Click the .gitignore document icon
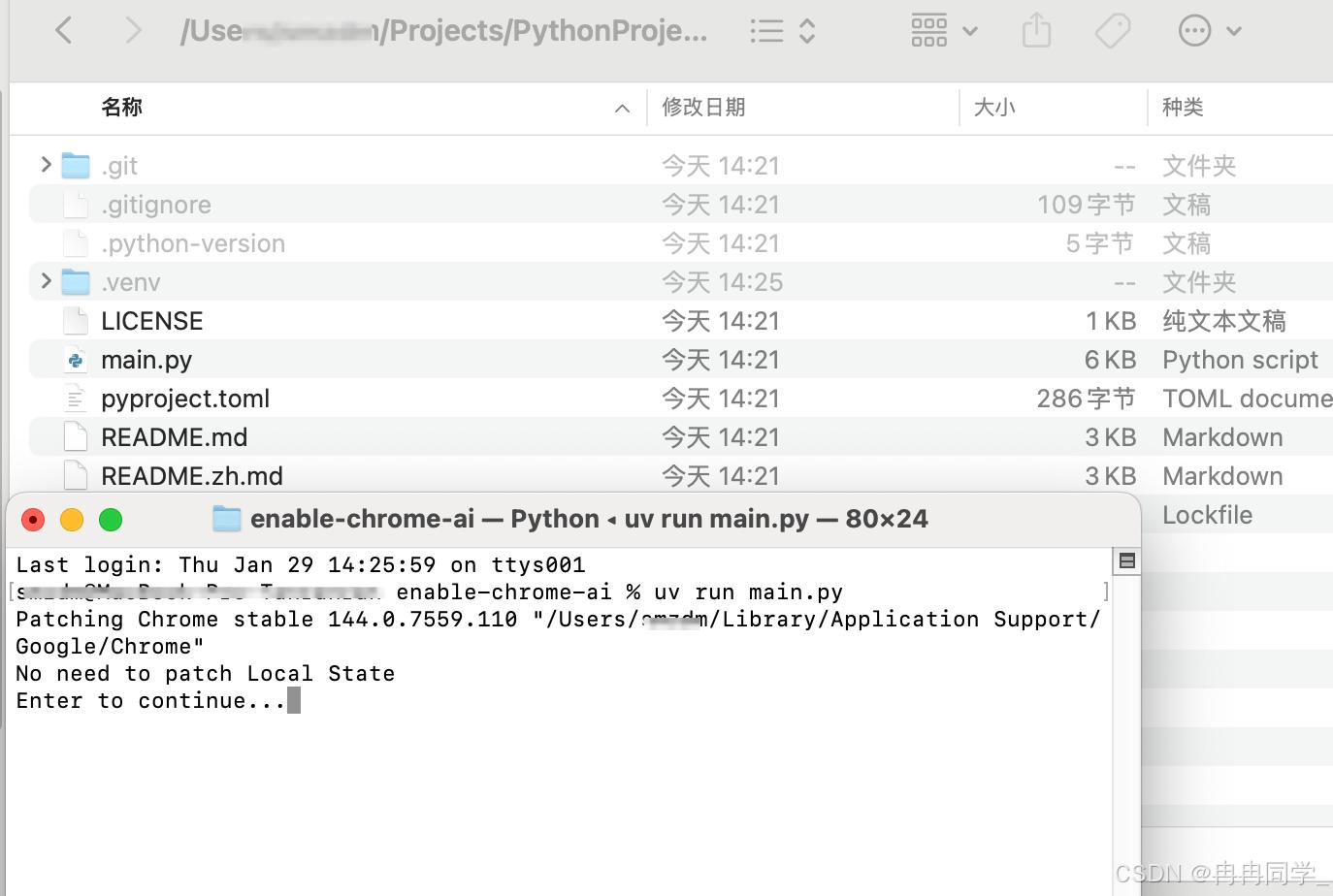The image size is (1333, 896). [76, 205]
